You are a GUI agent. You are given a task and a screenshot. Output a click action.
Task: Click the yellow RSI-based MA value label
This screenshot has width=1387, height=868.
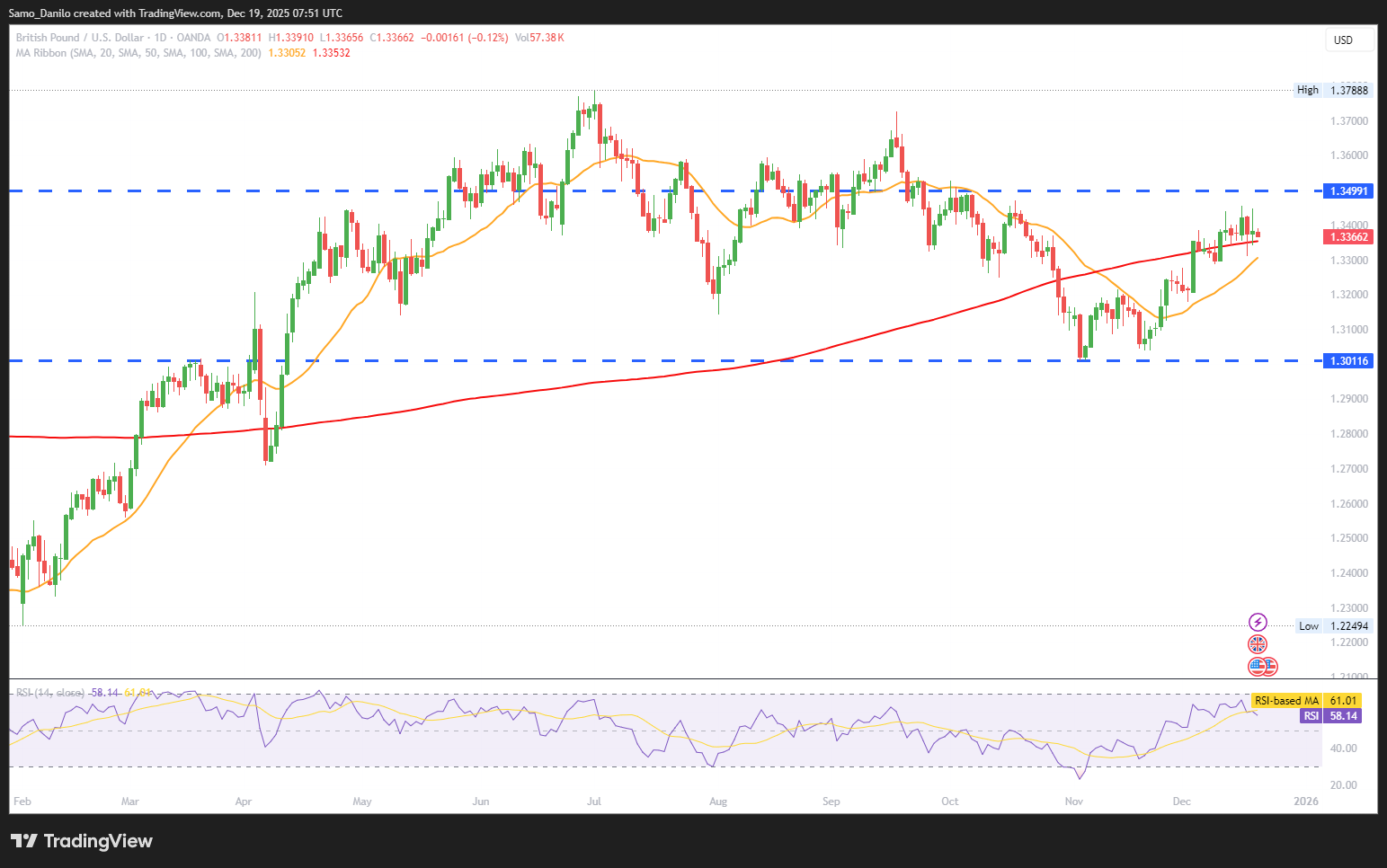coord(1306,701)
